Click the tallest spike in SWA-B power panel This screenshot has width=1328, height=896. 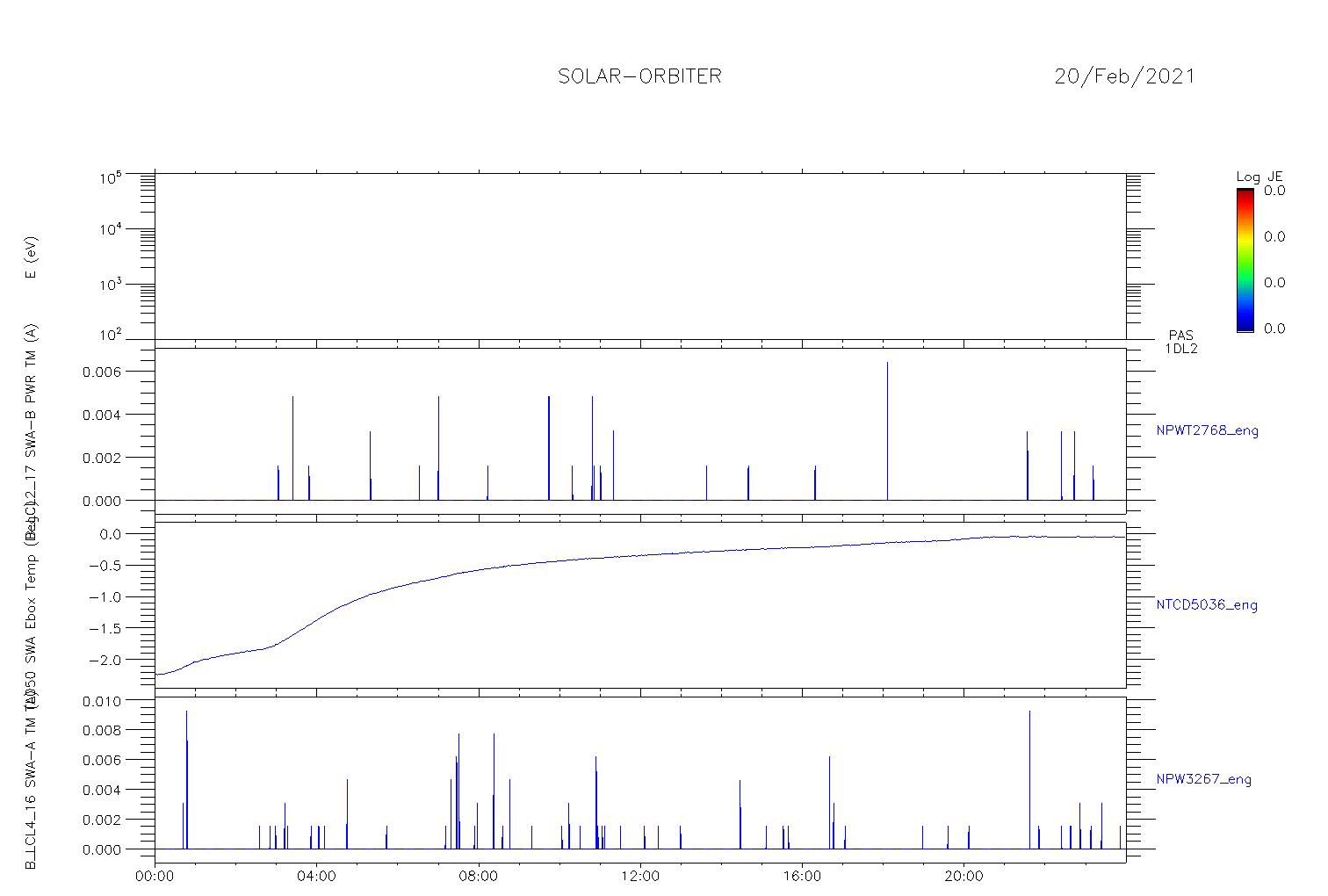887,430
